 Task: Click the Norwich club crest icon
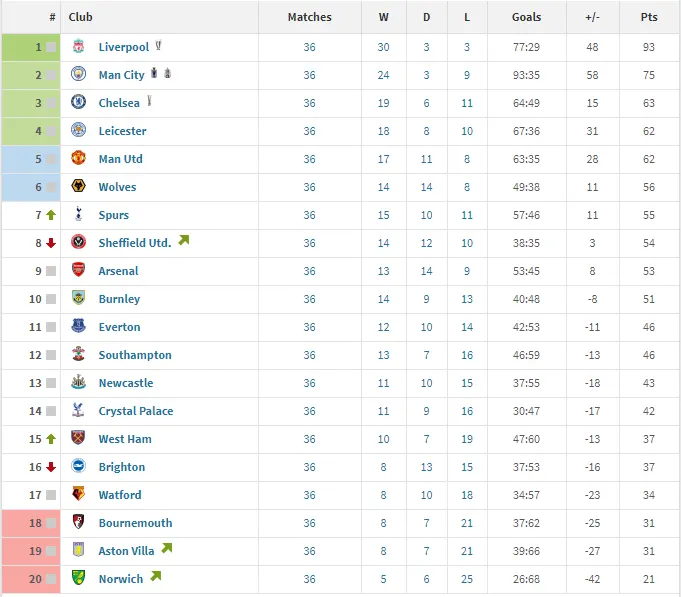click(79, 579)
